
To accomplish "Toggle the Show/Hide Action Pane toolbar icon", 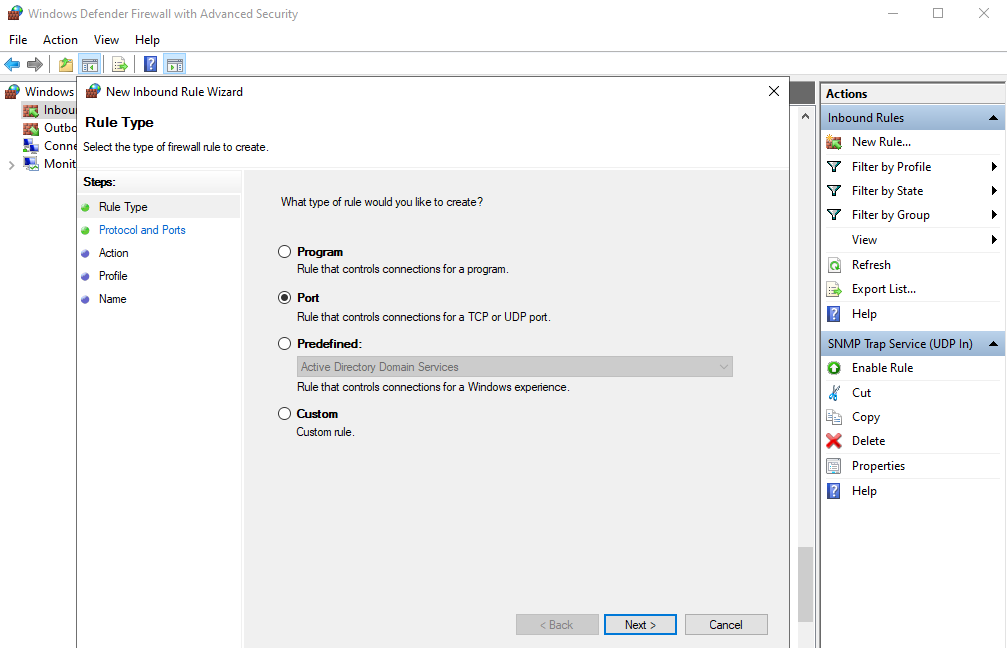I will click(175, 64).
